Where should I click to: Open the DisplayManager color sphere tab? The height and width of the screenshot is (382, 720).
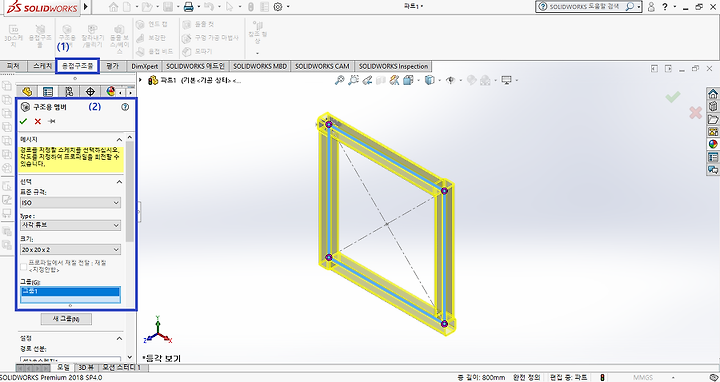coord(110,91)
